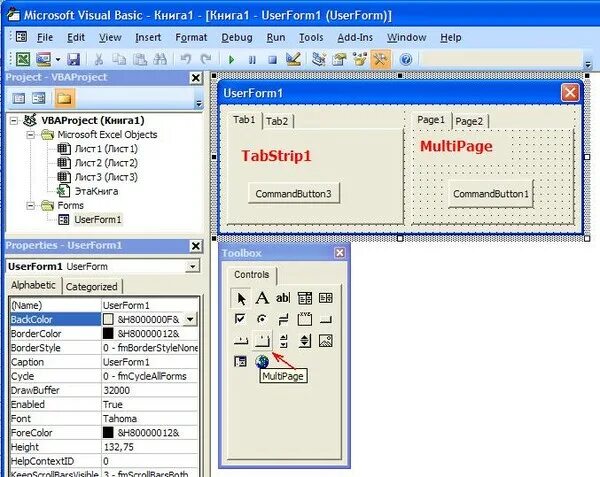The width and height of the screenshot is (600, 477).
Task: Click the Reset stop icon
Action: click(272, 60)
